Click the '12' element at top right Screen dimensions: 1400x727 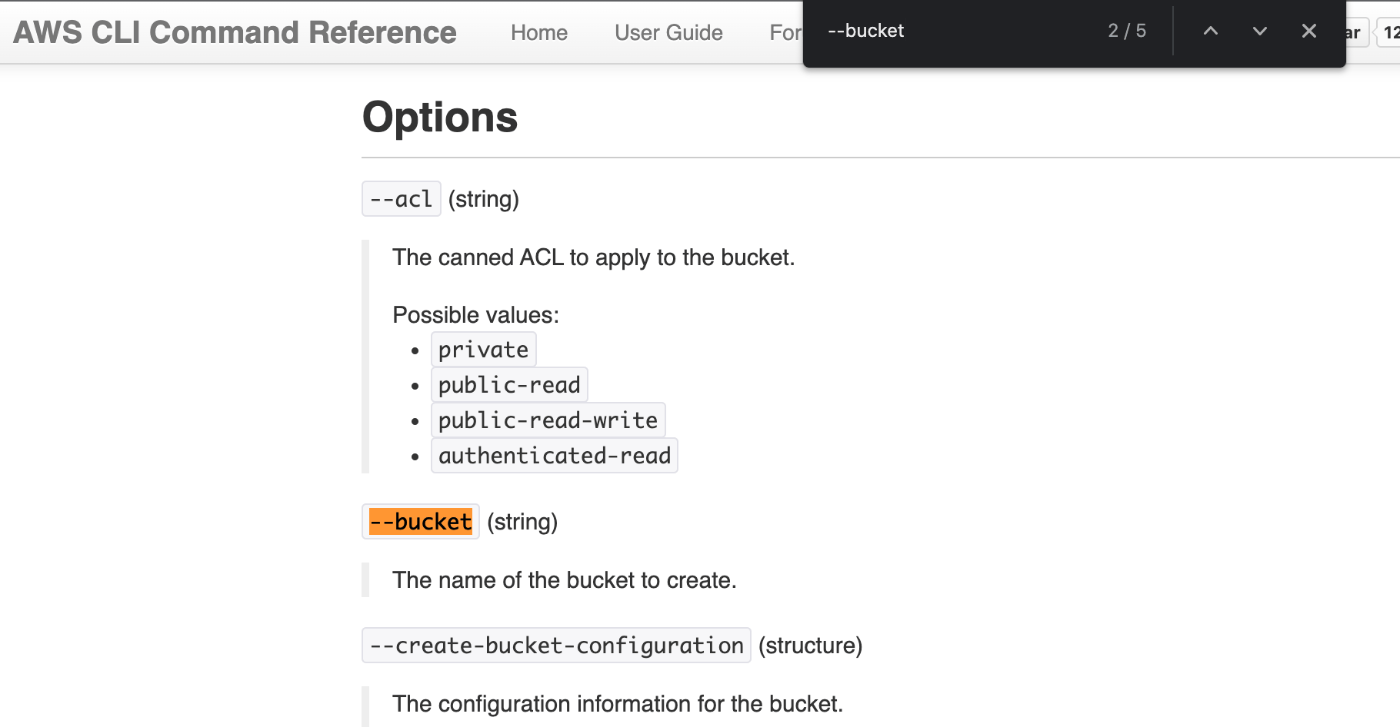click(x=1392, y=31)
